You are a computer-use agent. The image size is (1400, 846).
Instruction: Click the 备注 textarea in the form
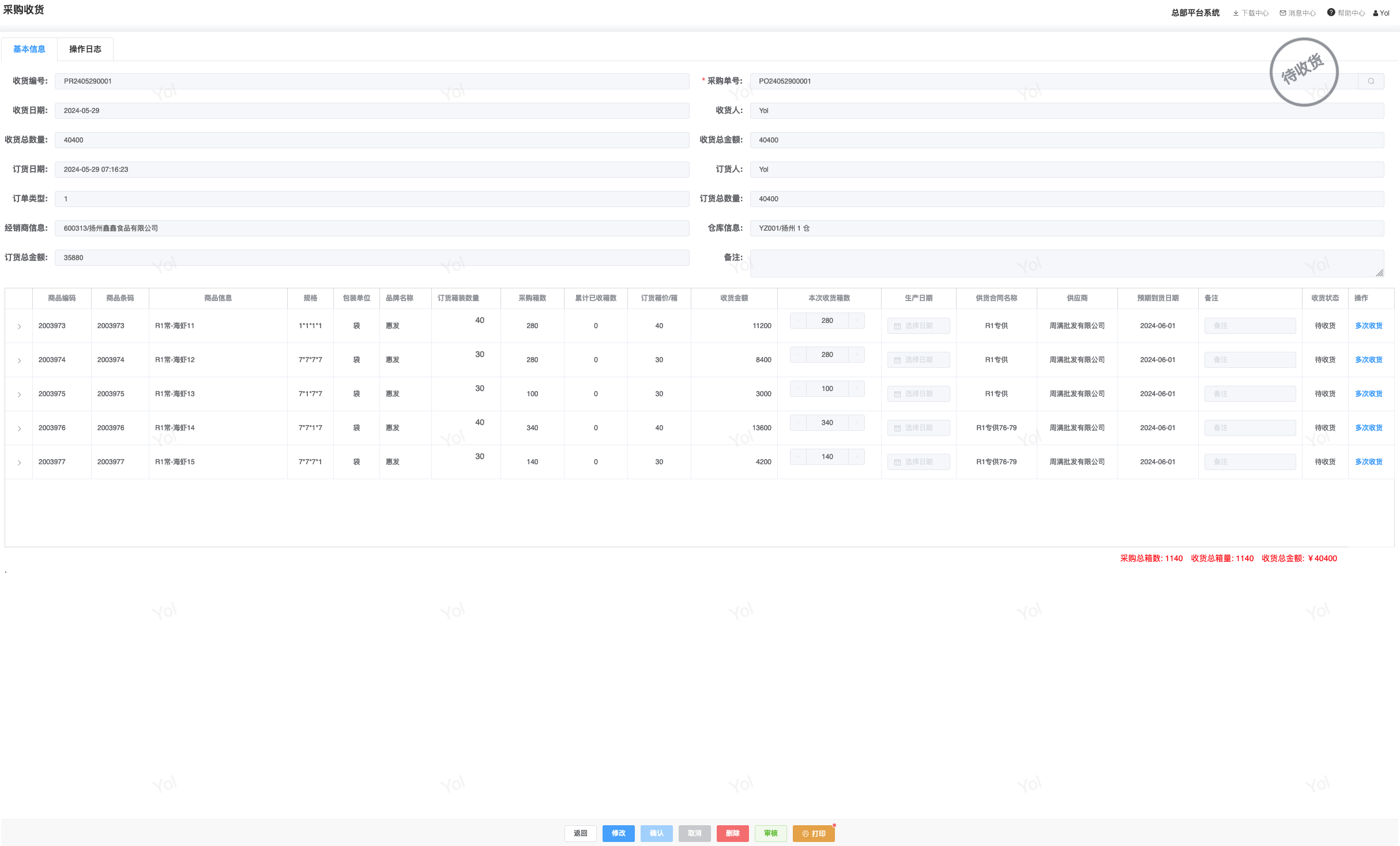[1066, 264]
